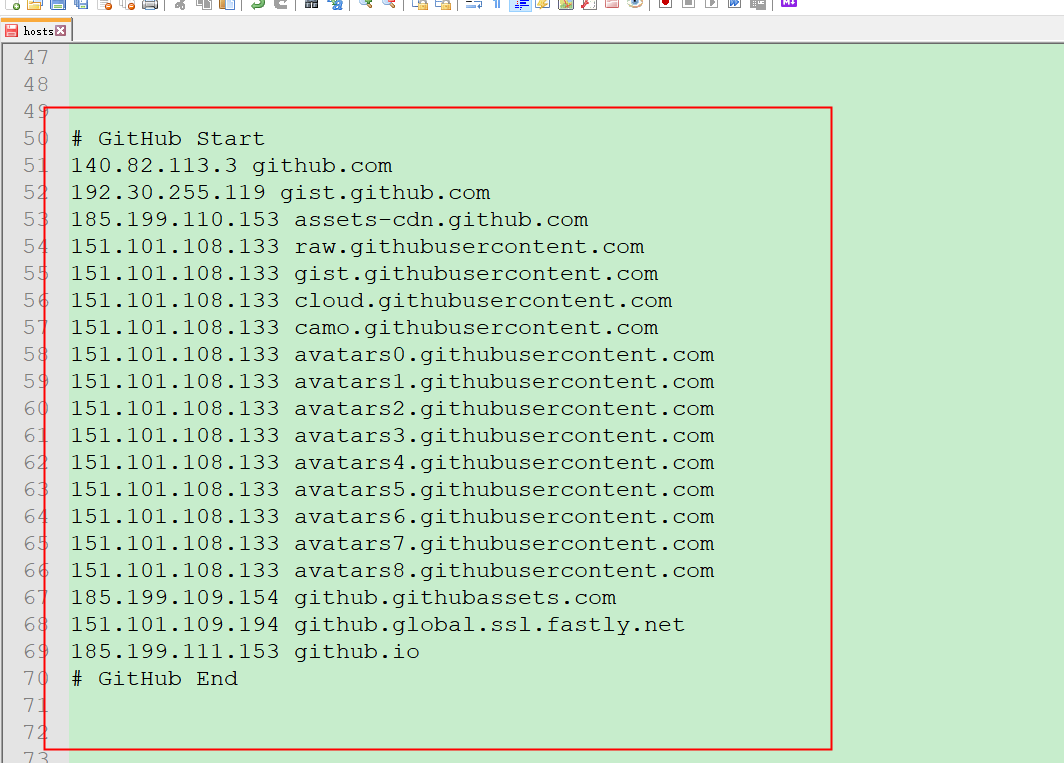
Task: Create a new file with the New toolbar icon
Action: (12, 3)
